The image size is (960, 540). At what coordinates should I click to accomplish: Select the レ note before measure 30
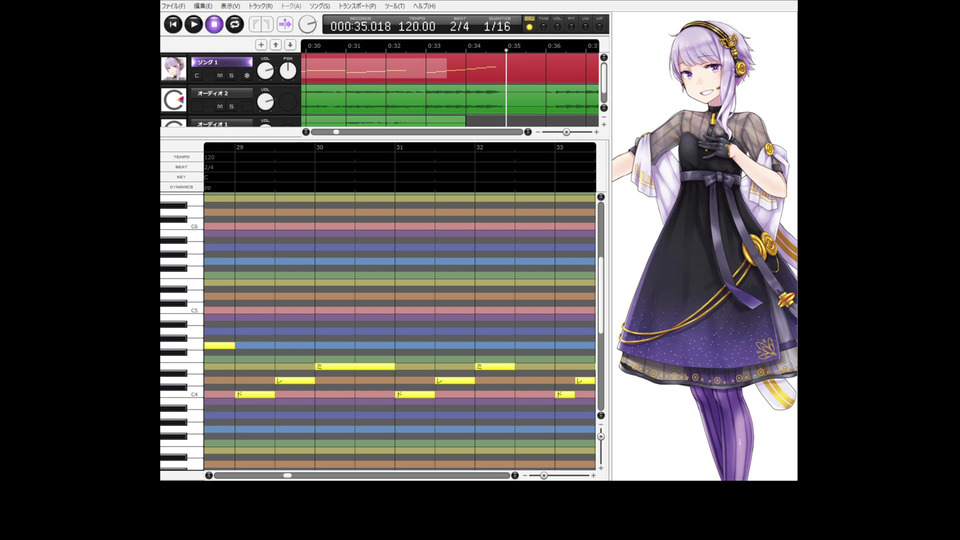click(x=295, y=381)
